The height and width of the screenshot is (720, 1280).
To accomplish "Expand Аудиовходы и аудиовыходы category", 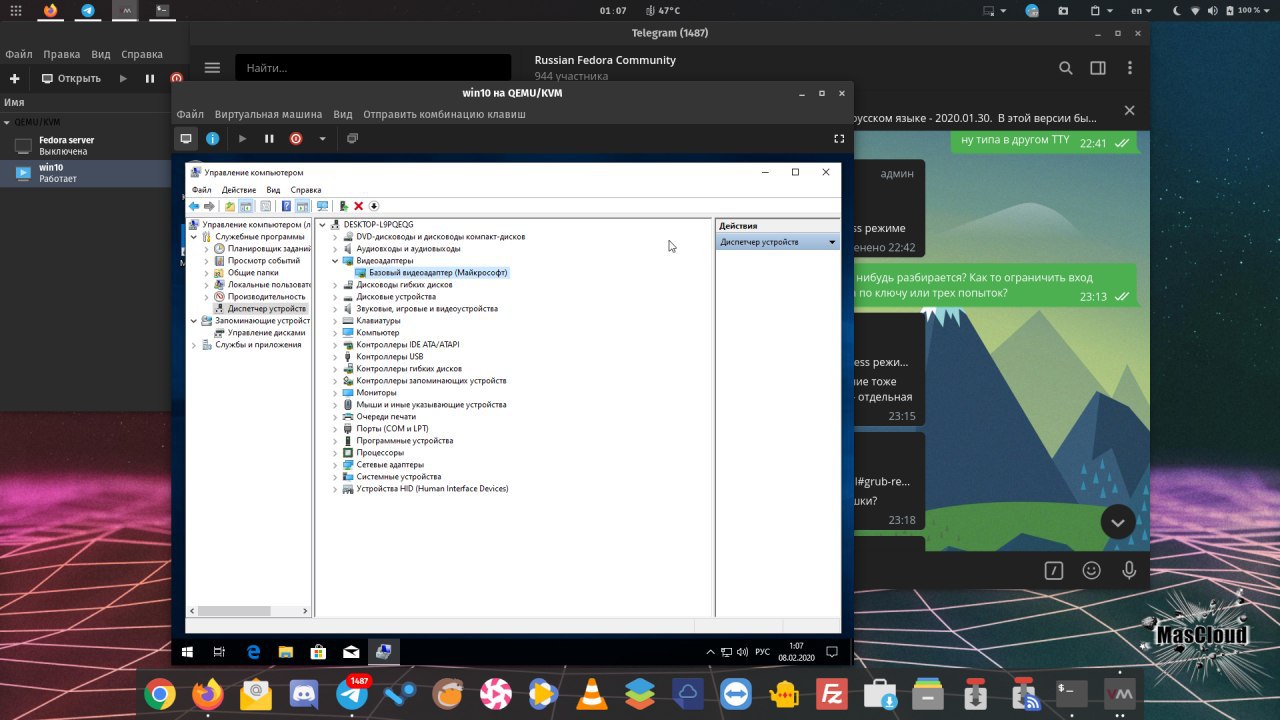I will tap(336, 248).
